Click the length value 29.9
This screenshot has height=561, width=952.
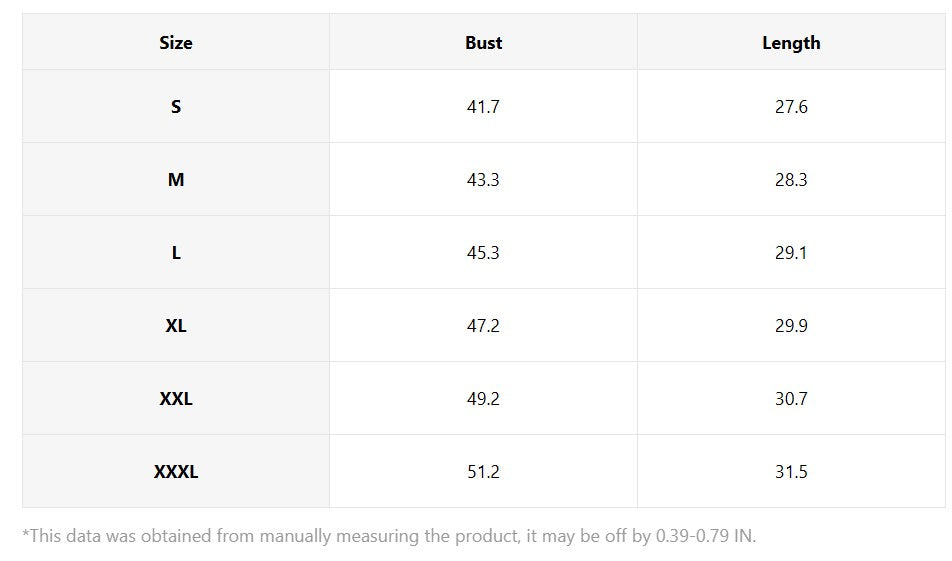pyautogui.click(x=791, y=325)
